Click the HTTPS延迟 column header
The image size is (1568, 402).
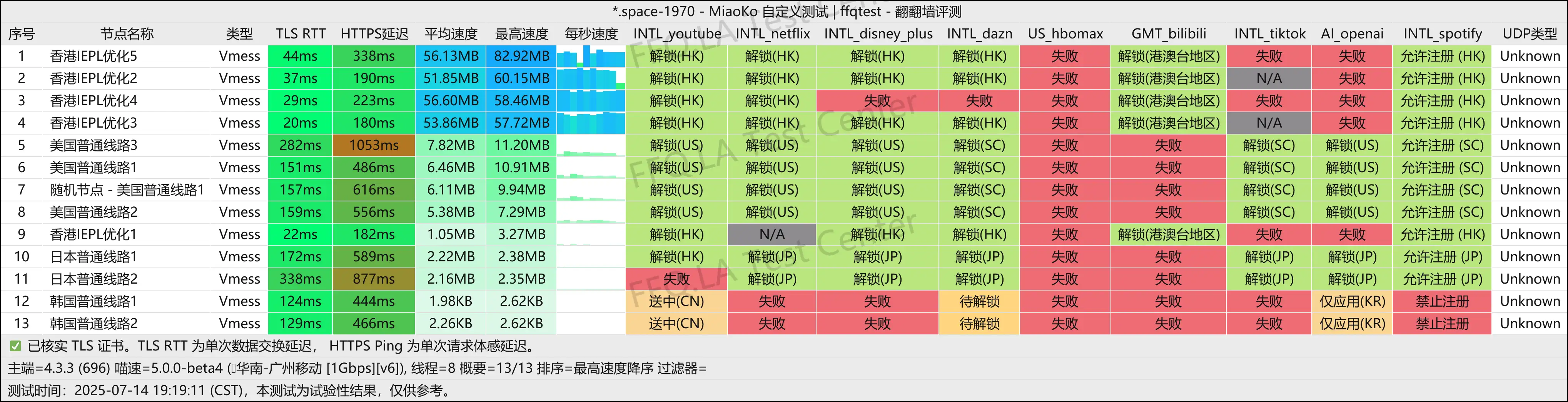pyautogui.click(x=374, y=34)
